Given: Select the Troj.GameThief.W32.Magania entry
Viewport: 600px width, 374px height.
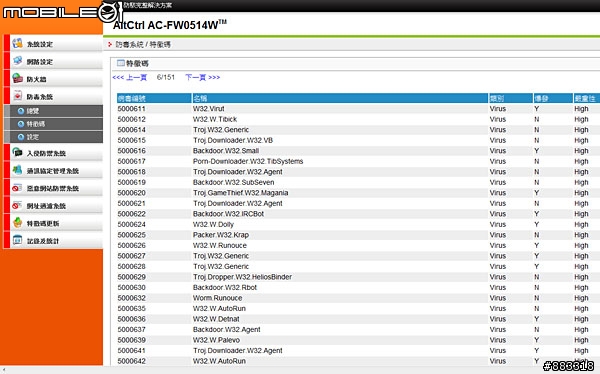Looking at the screenshot, I should [240, 193].
